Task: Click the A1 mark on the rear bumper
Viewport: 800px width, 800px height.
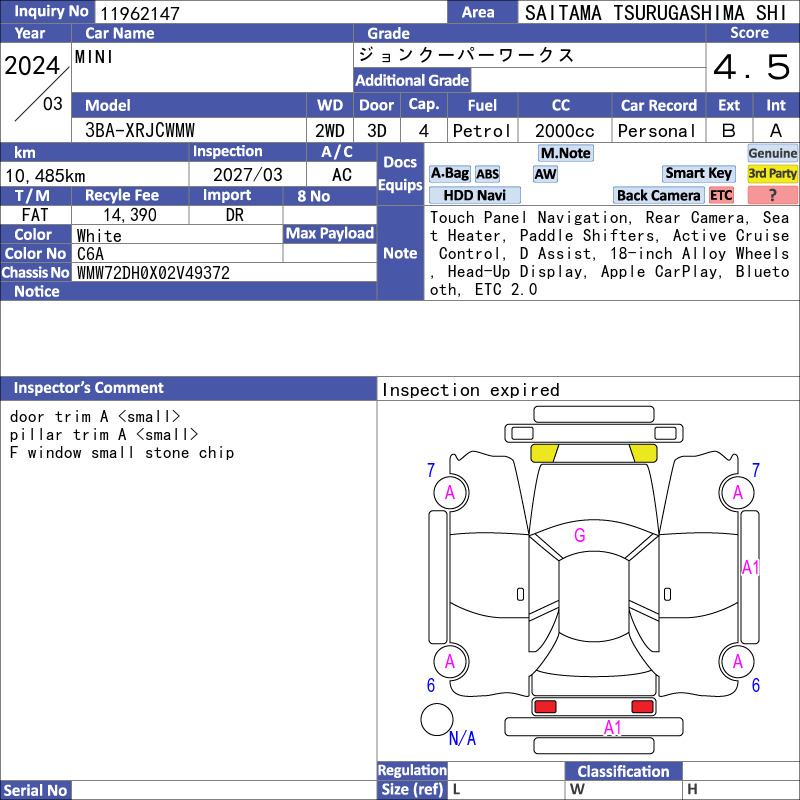Action: click(612, 728)
